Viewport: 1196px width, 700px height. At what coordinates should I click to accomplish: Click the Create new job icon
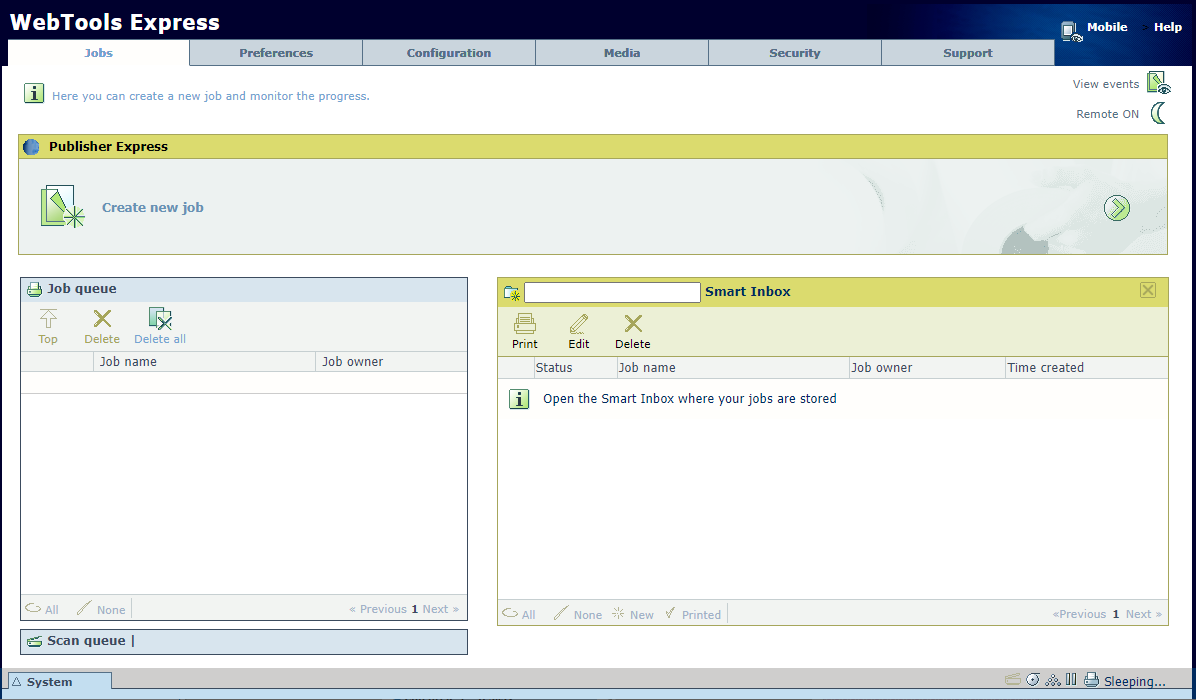62,207
